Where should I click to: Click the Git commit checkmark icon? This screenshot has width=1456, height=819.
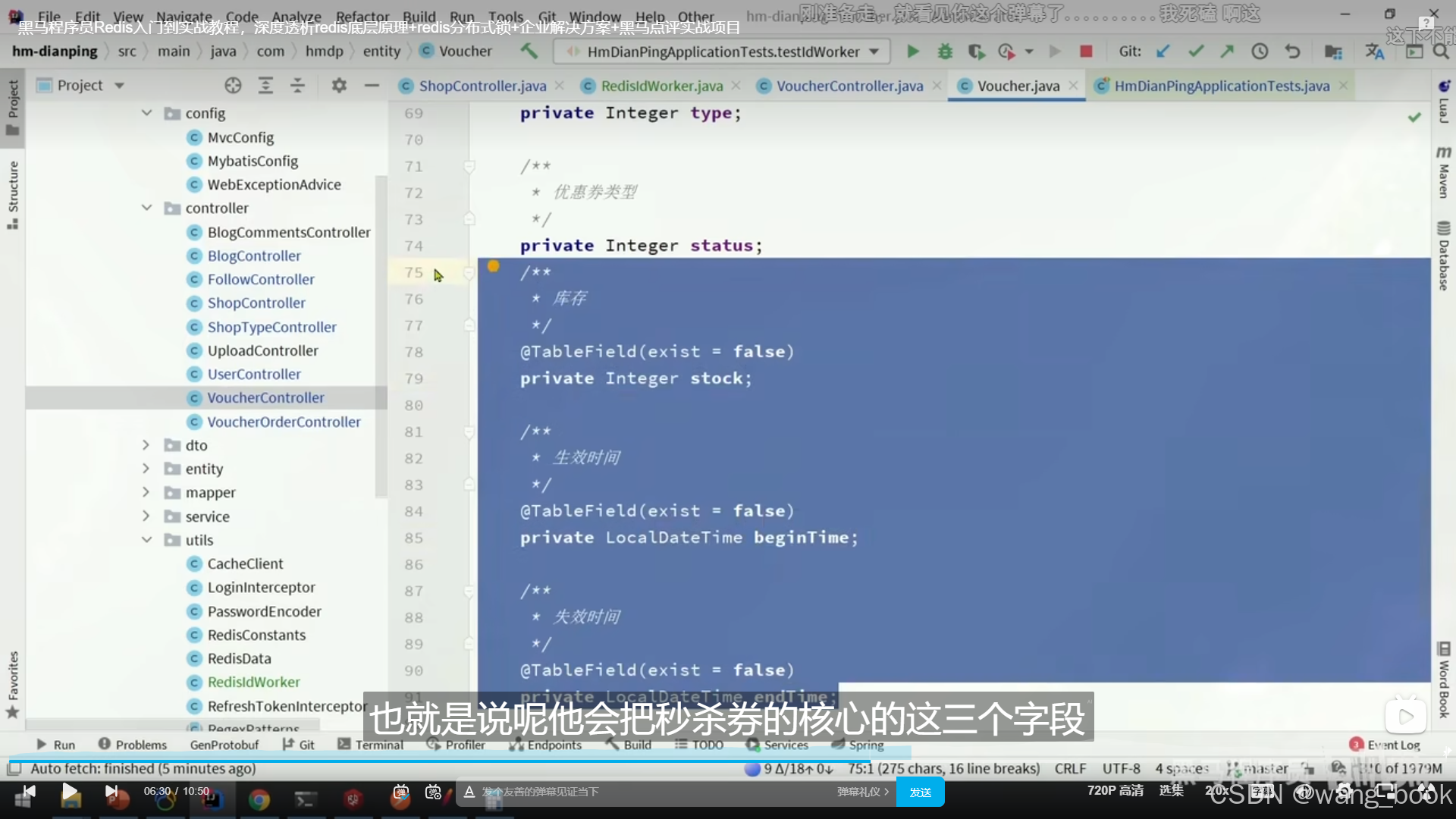pos(1196,52)
